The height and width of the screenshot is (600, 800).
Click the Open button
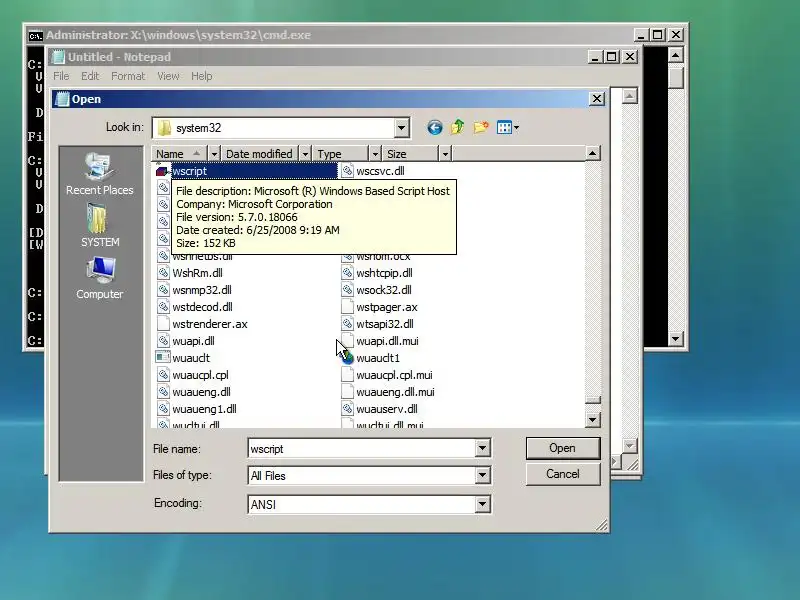(x=563, y=448)
